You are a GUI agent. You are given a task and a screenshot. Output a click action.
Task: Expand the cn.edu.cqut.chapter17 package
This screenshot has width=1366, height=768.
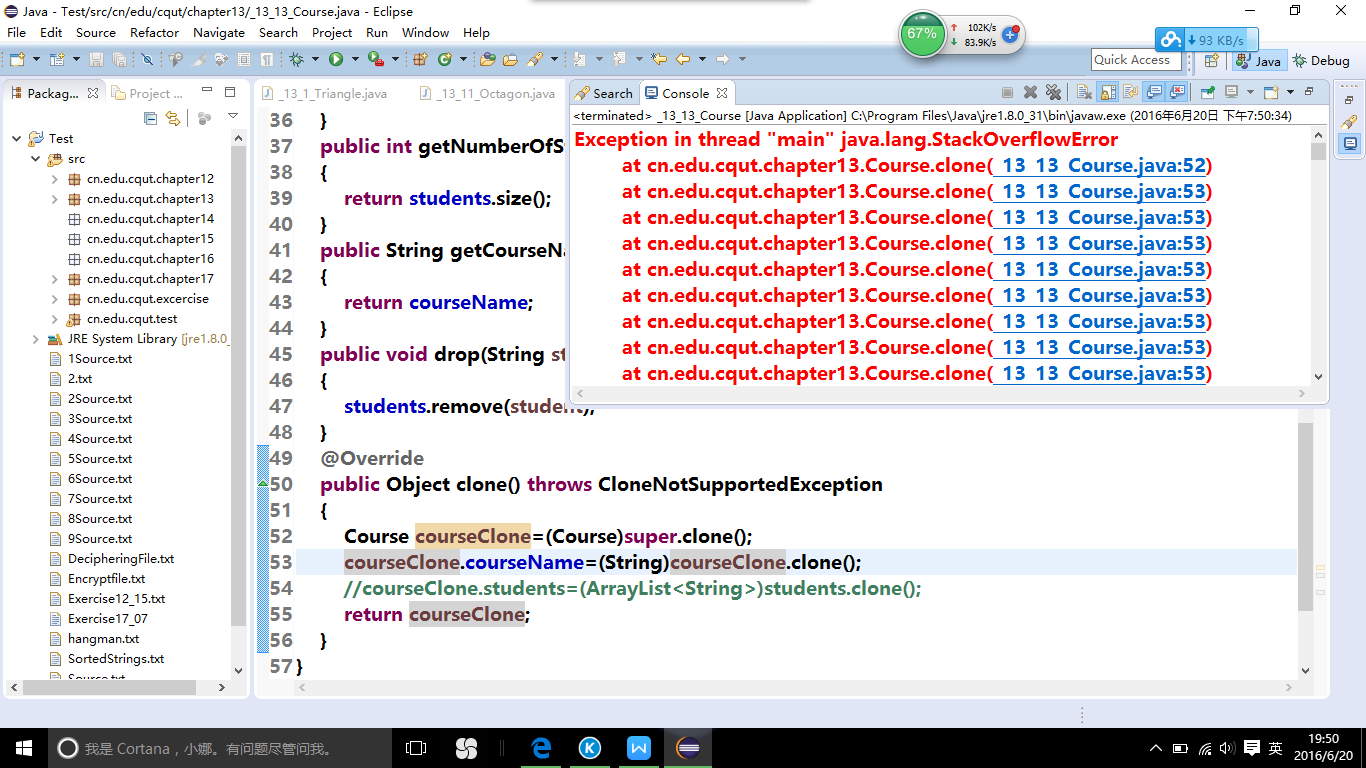coord(55,279)
